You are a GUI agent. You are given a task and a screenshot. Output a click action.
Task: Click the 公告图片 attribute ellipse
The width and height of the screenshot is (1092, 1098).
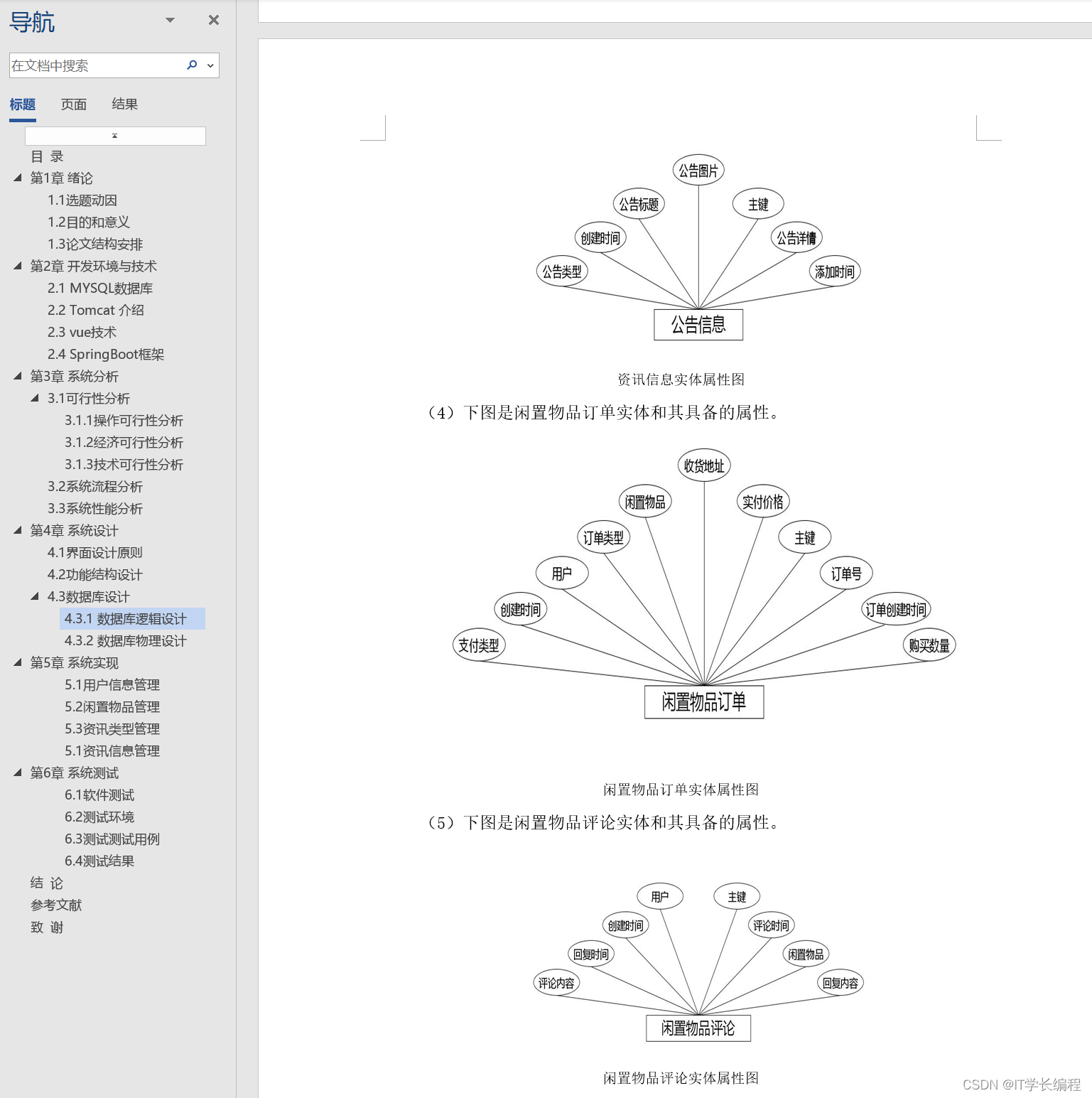(698, 171)
